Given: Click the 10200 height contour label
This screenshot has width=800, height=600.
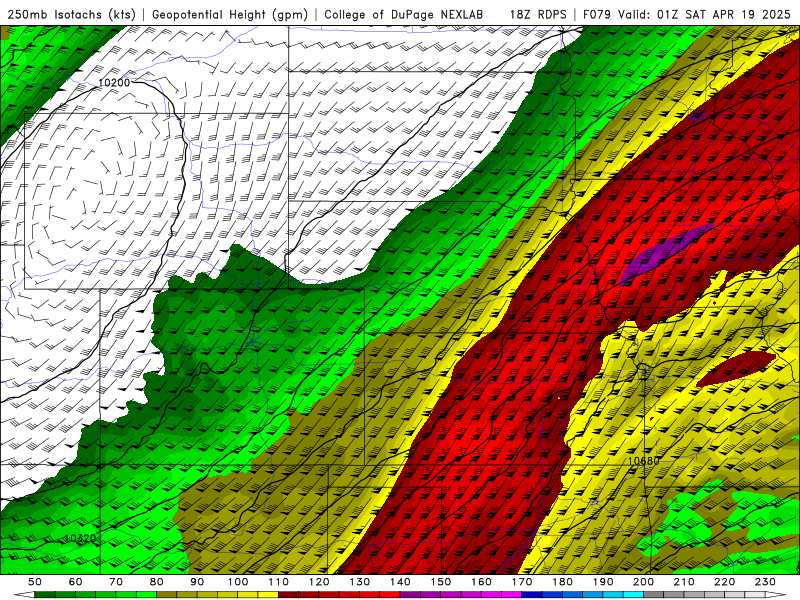Looking at the screenshot, I should point(114,82).
